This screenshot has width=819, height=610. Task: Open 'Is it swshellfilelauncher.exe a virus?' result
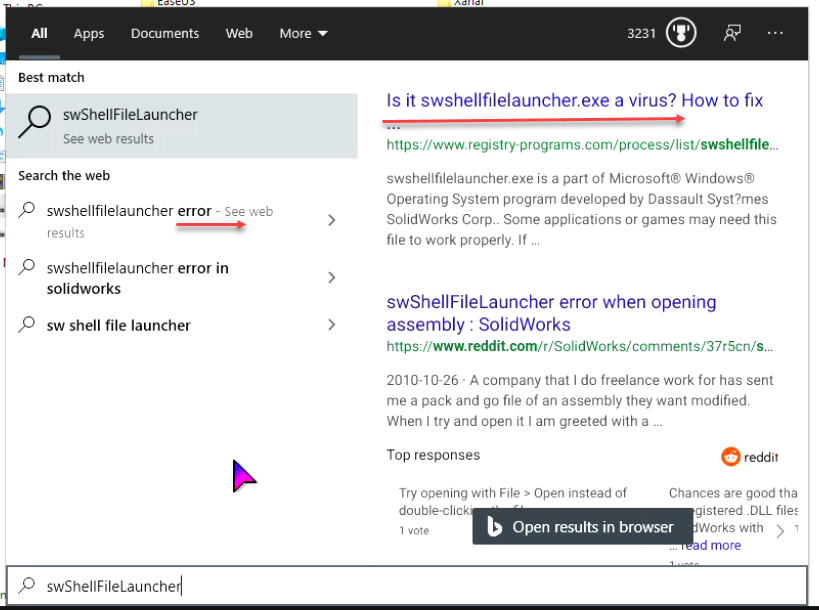click(575, 100)
